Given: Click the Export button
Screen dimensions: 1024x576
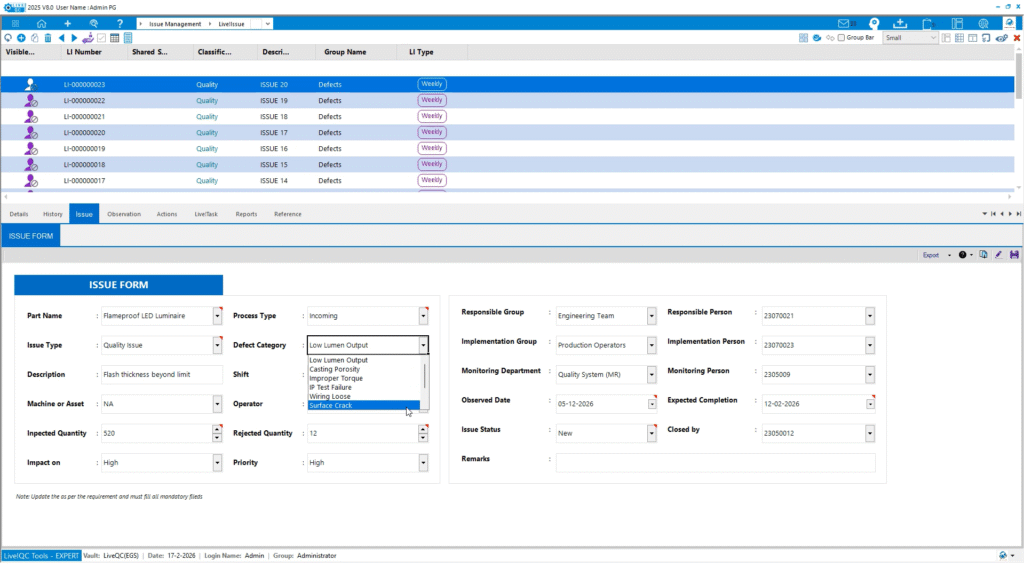Looking at the screenshot, I should [931, 255].
